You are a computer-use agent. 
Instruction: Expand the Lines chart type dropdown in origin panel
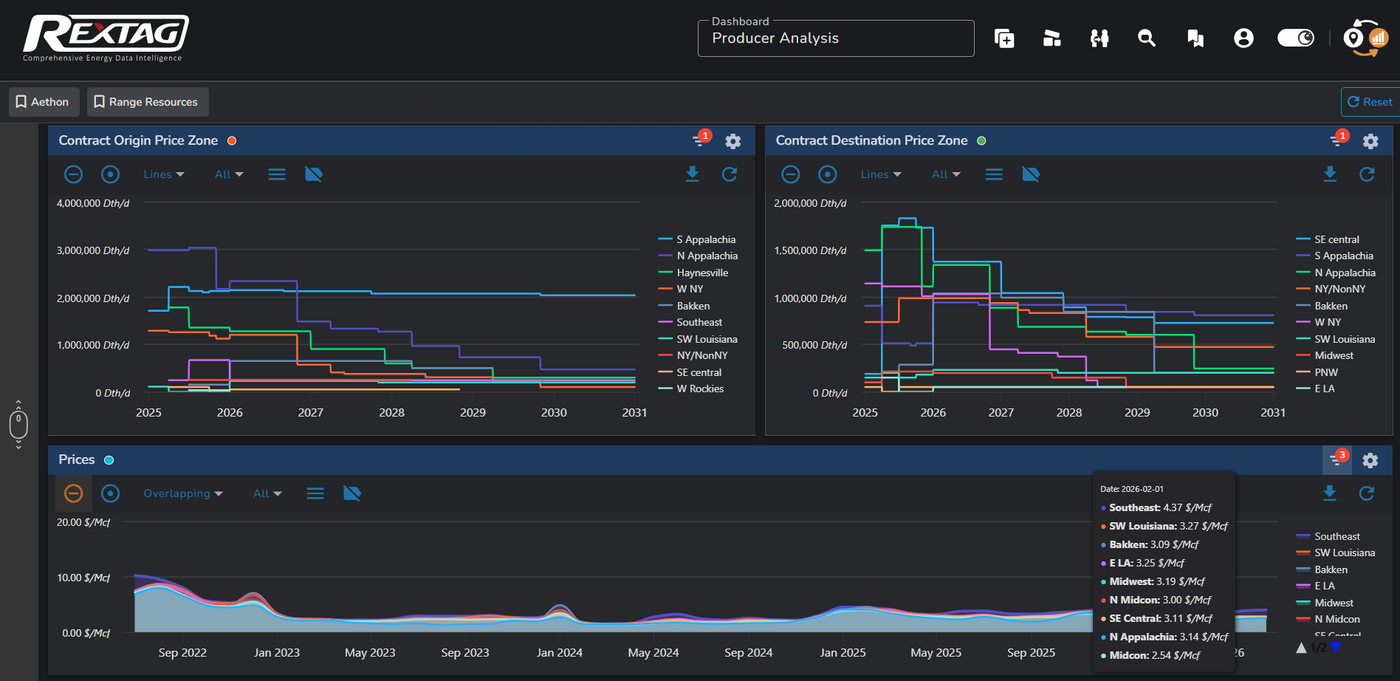pyautogui.click(x=164, y=174)
